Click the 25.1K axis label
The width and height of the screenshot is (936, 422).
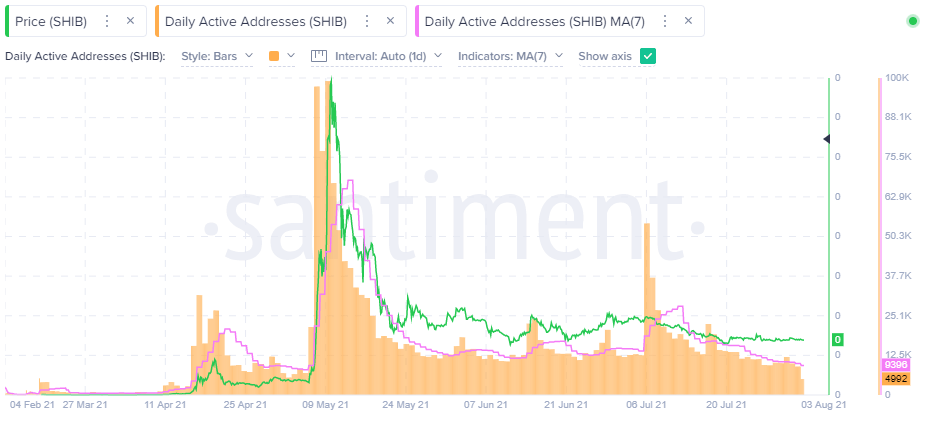897,315
